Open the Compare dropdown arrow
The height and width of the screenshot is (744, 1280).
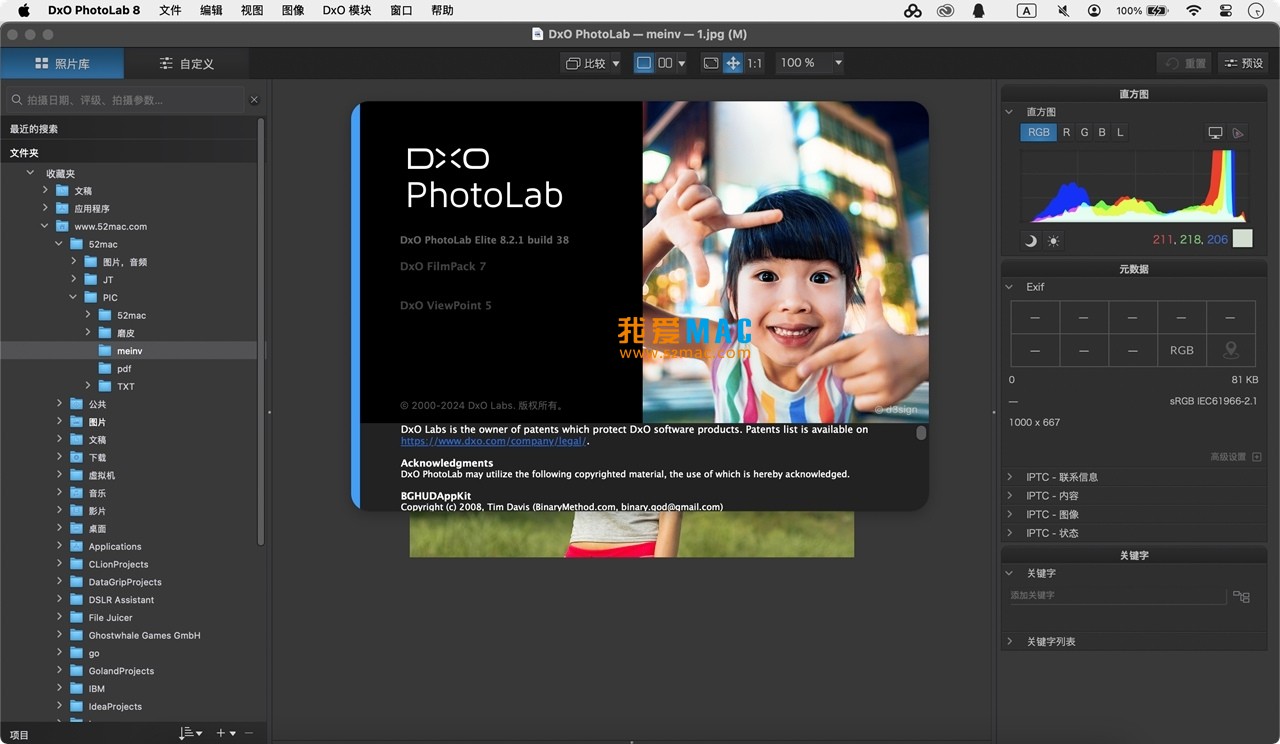(615, 64)
